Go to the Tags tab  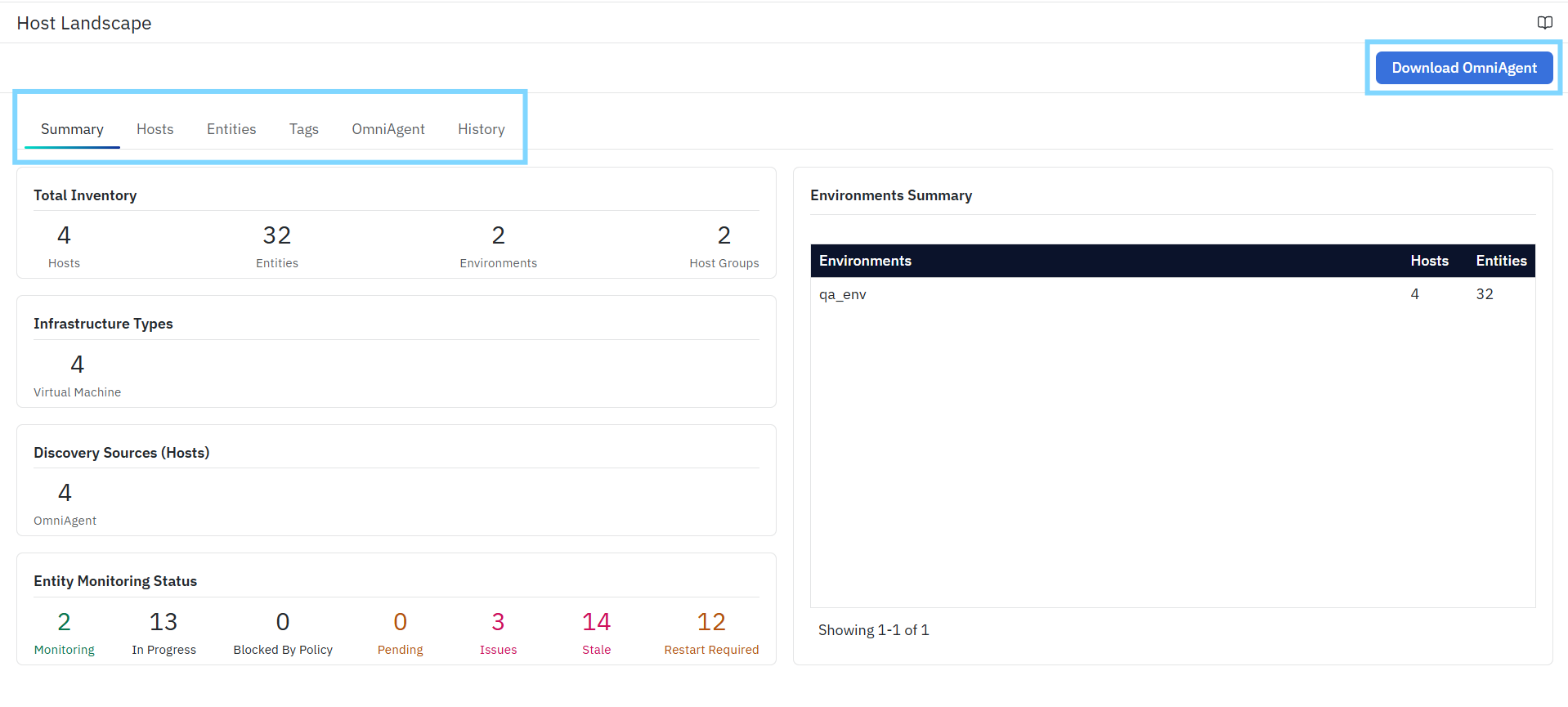pos(303,129)
